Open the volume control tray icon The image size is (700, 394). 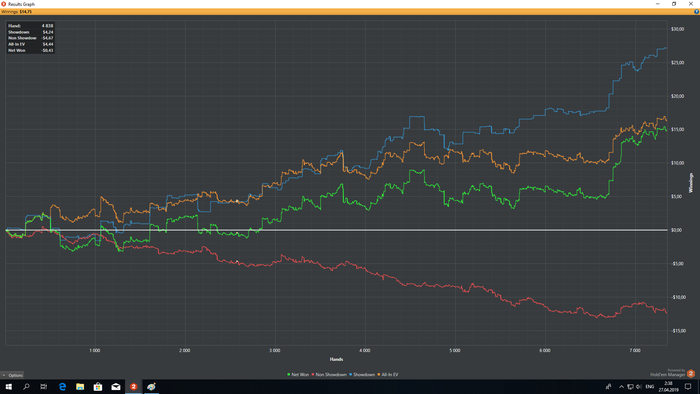click(638, 387)
